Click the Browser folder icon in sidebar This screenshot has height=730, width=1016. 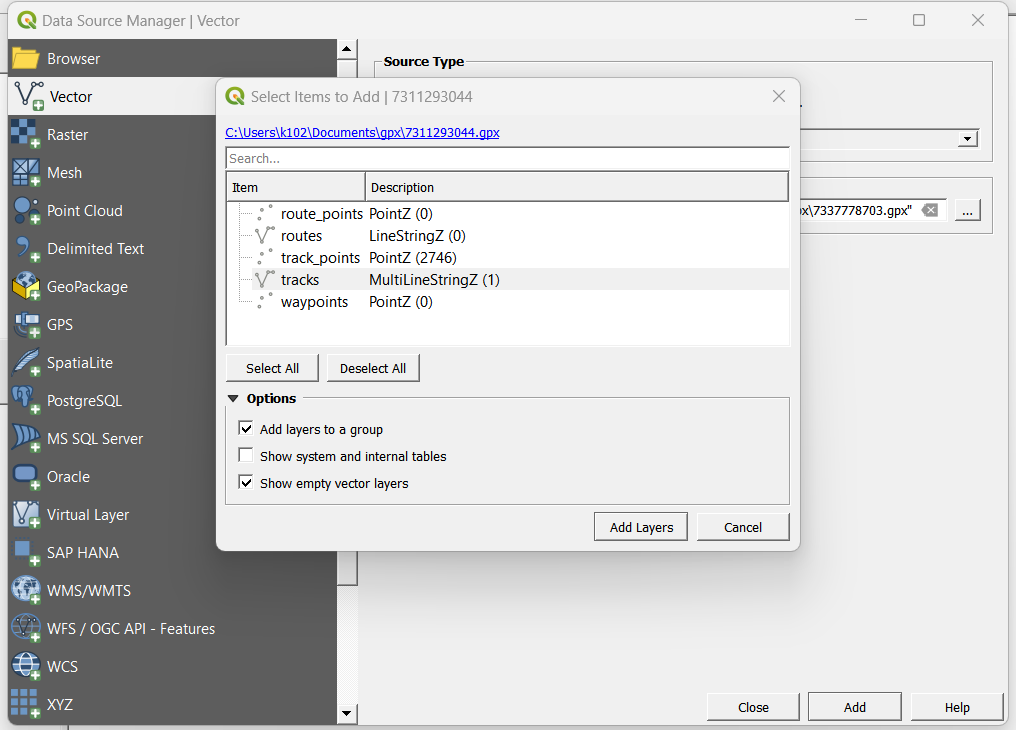[26, 58]
